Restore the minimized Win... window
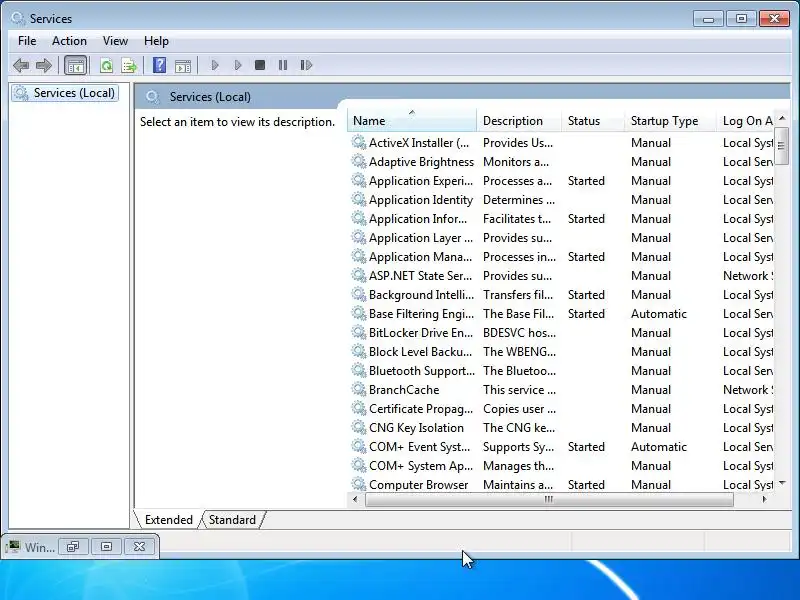The image size is (800, 600). tap(73, 546)
